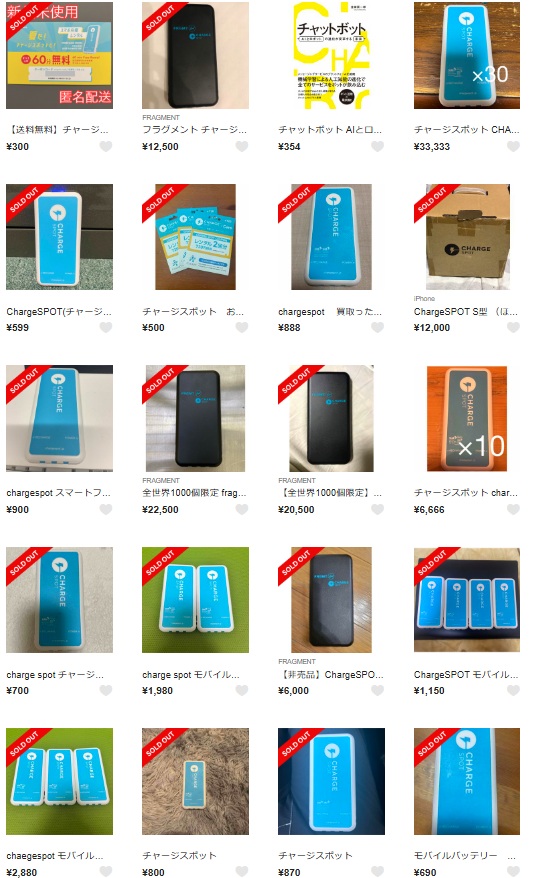
Task: Open the x30 ChargeSPOT product image
Action: tap(467, 55)
